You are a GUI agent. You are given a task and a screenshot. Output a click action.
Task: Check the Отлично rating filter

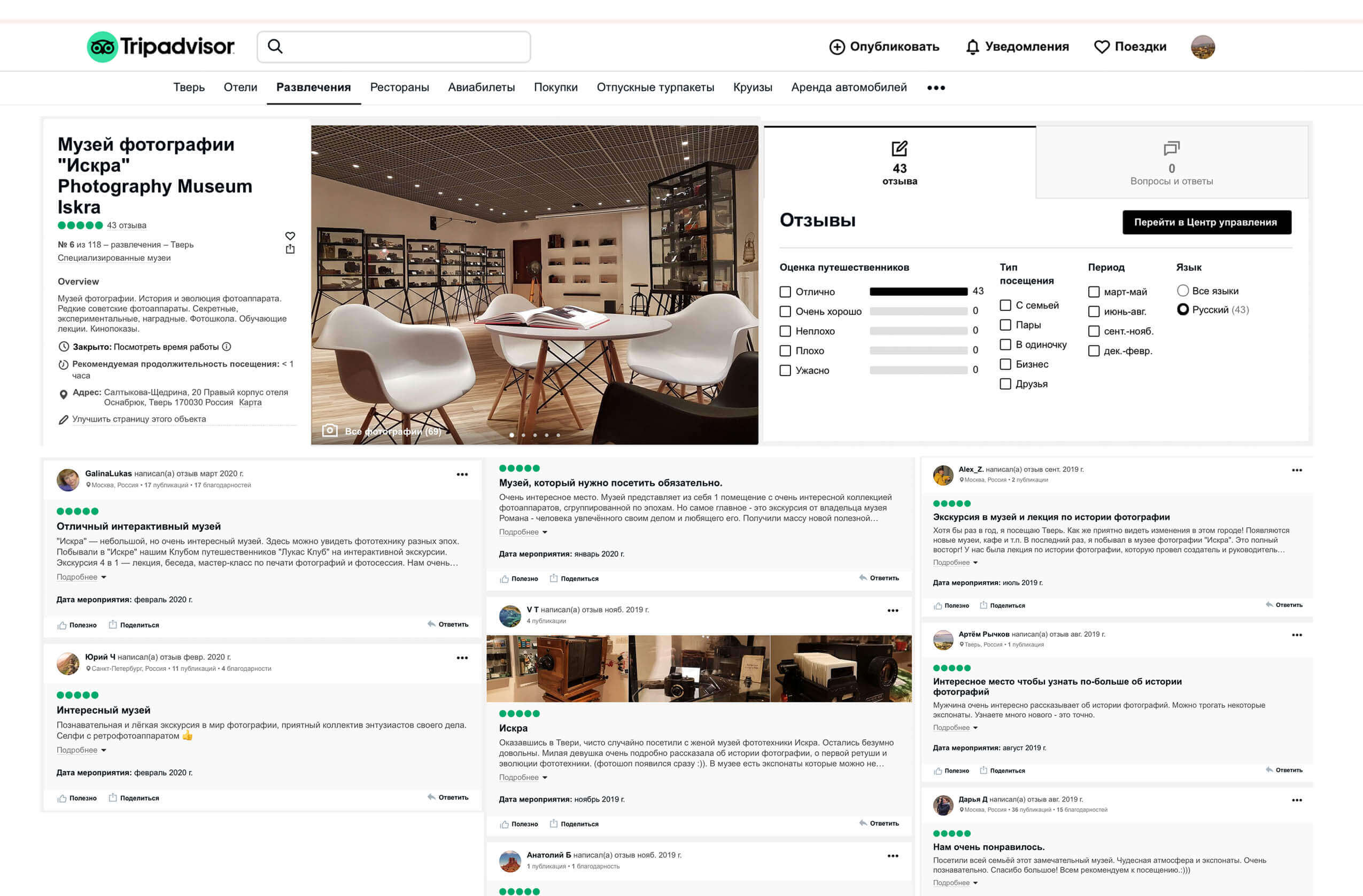(x=785, y=292)
